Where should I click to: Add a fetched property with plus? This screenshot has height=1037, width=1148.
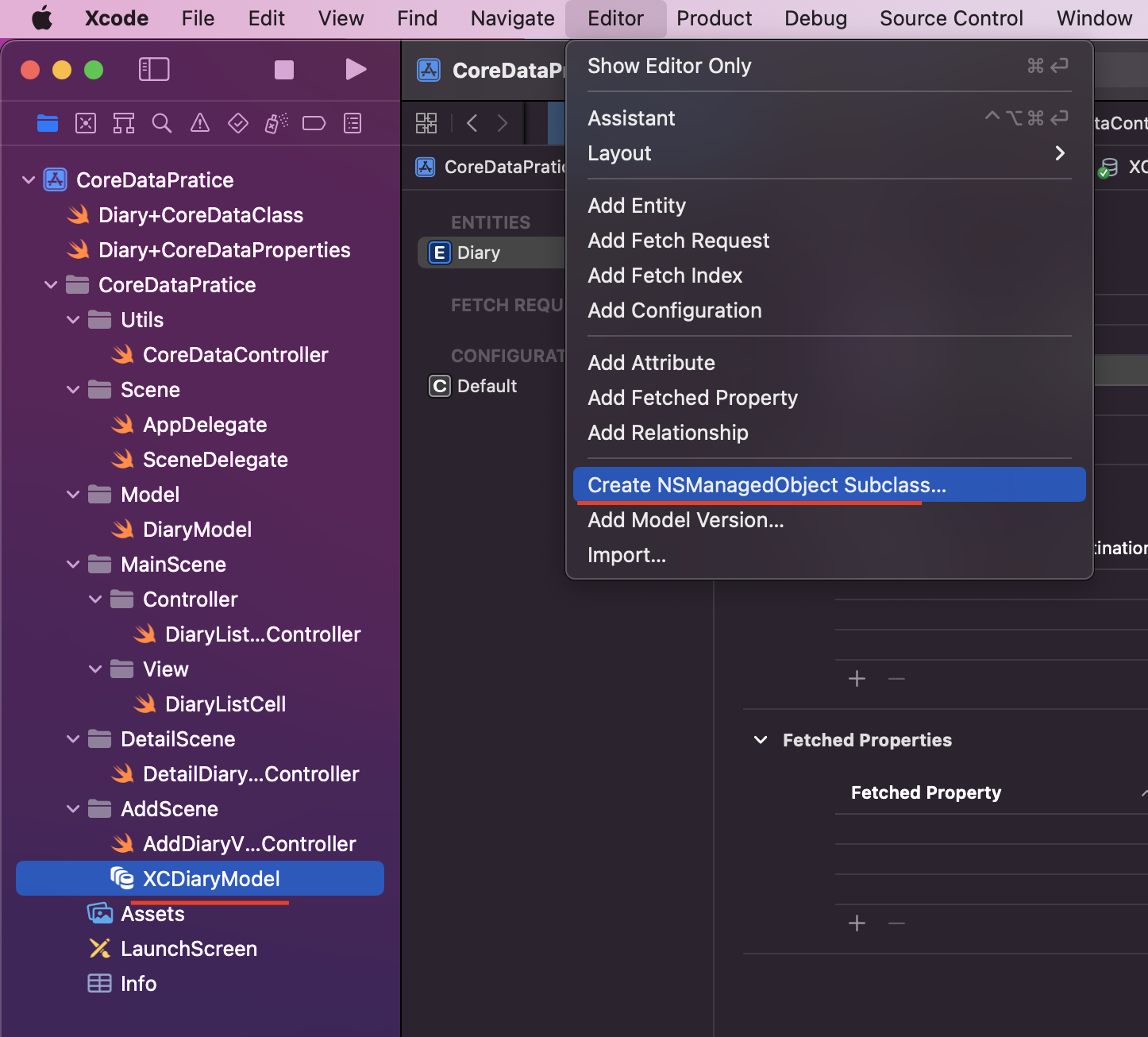pyautogui.click(x=857, y=923)
